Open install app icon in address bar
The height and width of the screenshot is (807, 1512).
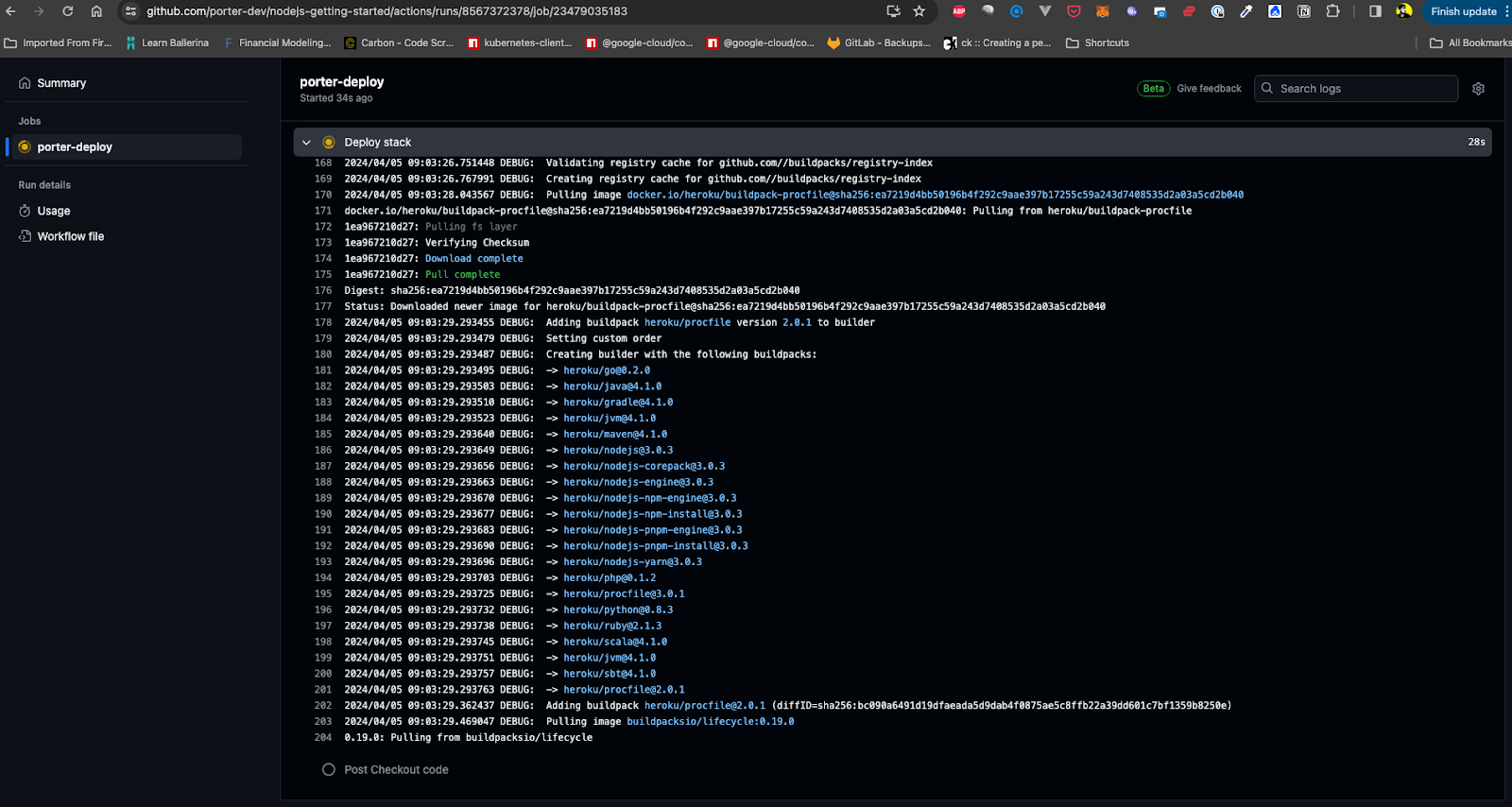tap(893, 11)
